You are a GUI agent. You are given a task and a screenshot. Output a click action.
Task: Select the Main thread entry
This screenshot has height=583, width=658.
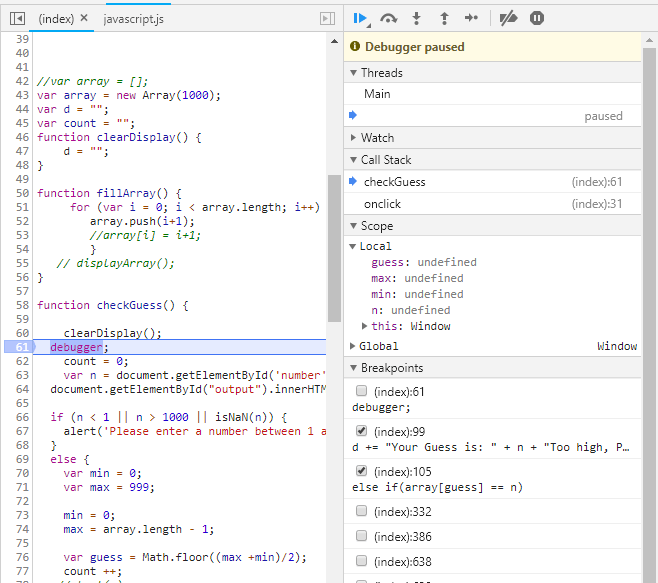pyautogui.click(x=492, y=94)
